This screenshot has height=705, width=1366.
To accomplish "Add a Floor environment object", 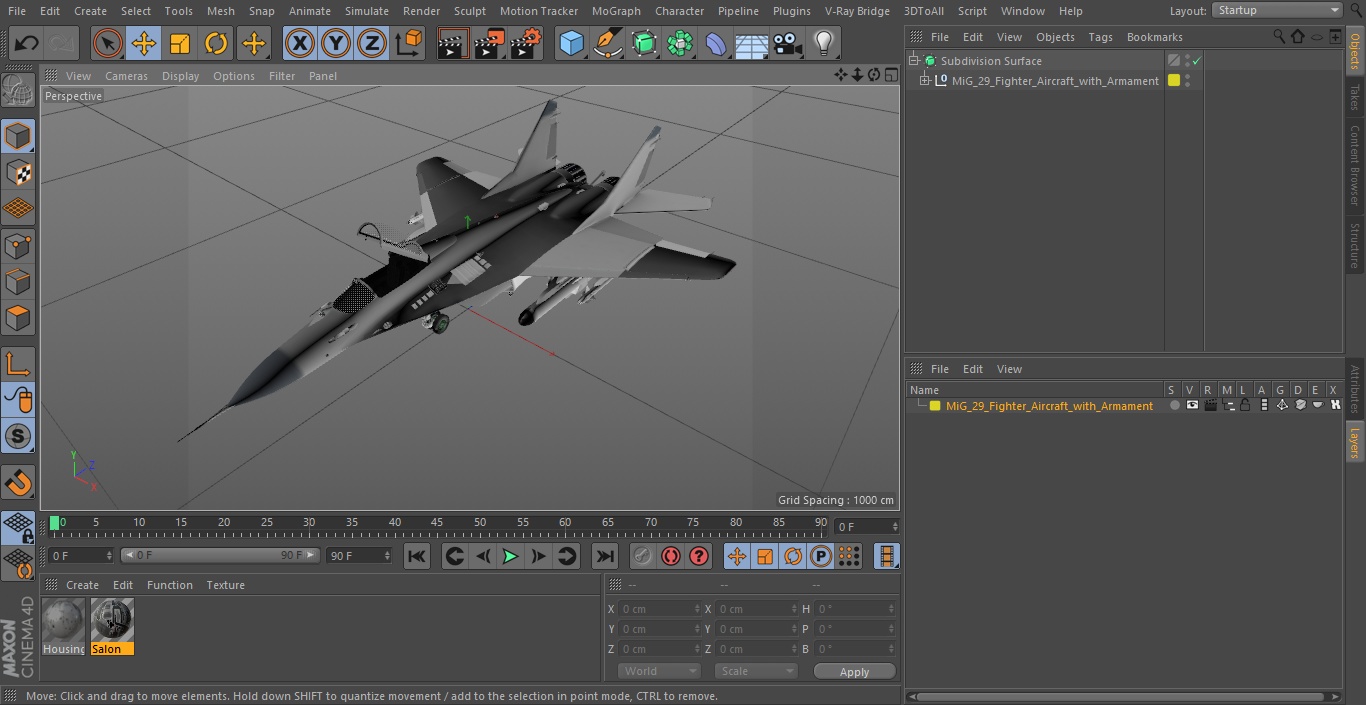I will click(751, 43).
